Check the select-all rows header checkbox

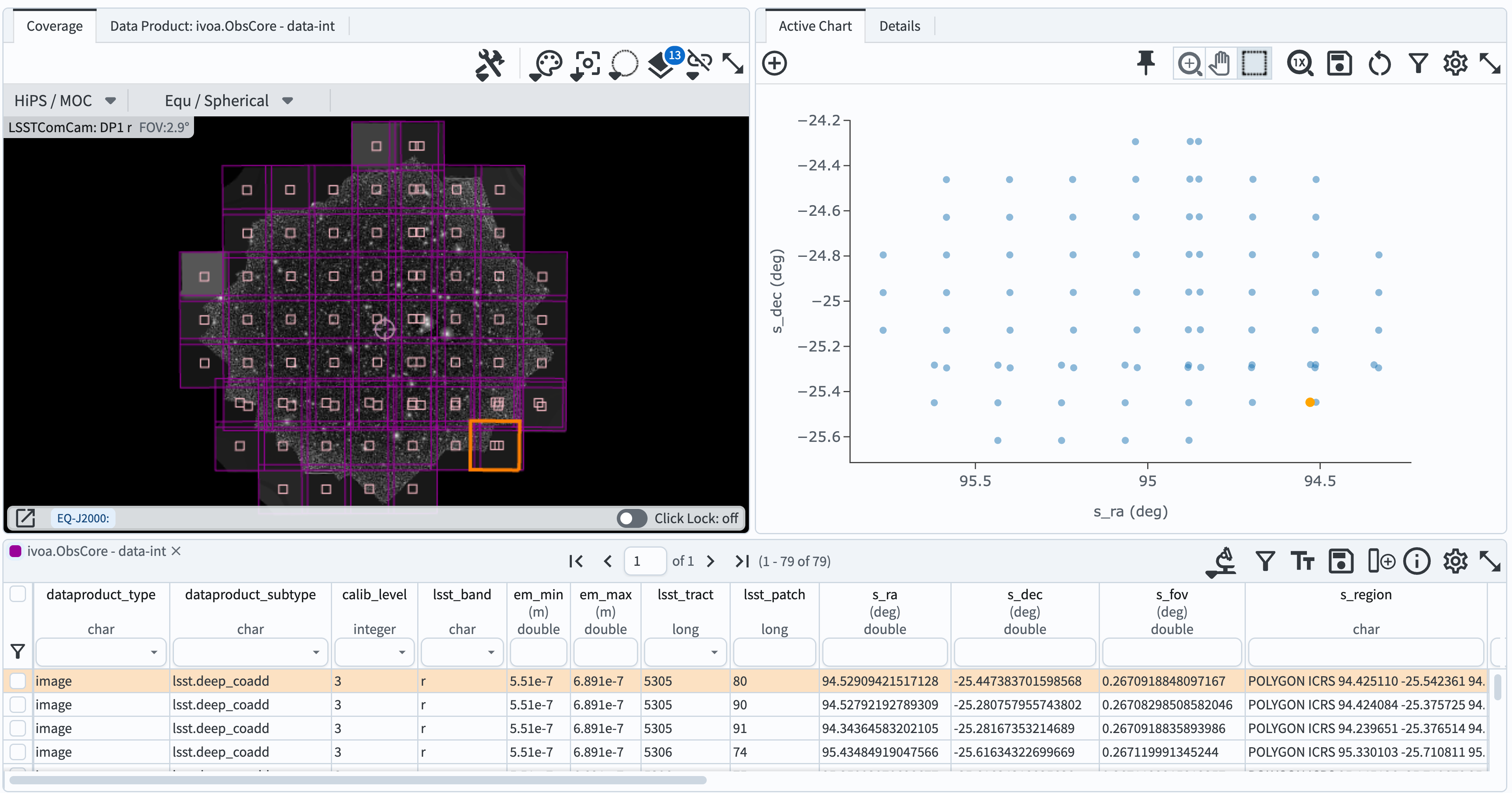click(x=18, y=594)
